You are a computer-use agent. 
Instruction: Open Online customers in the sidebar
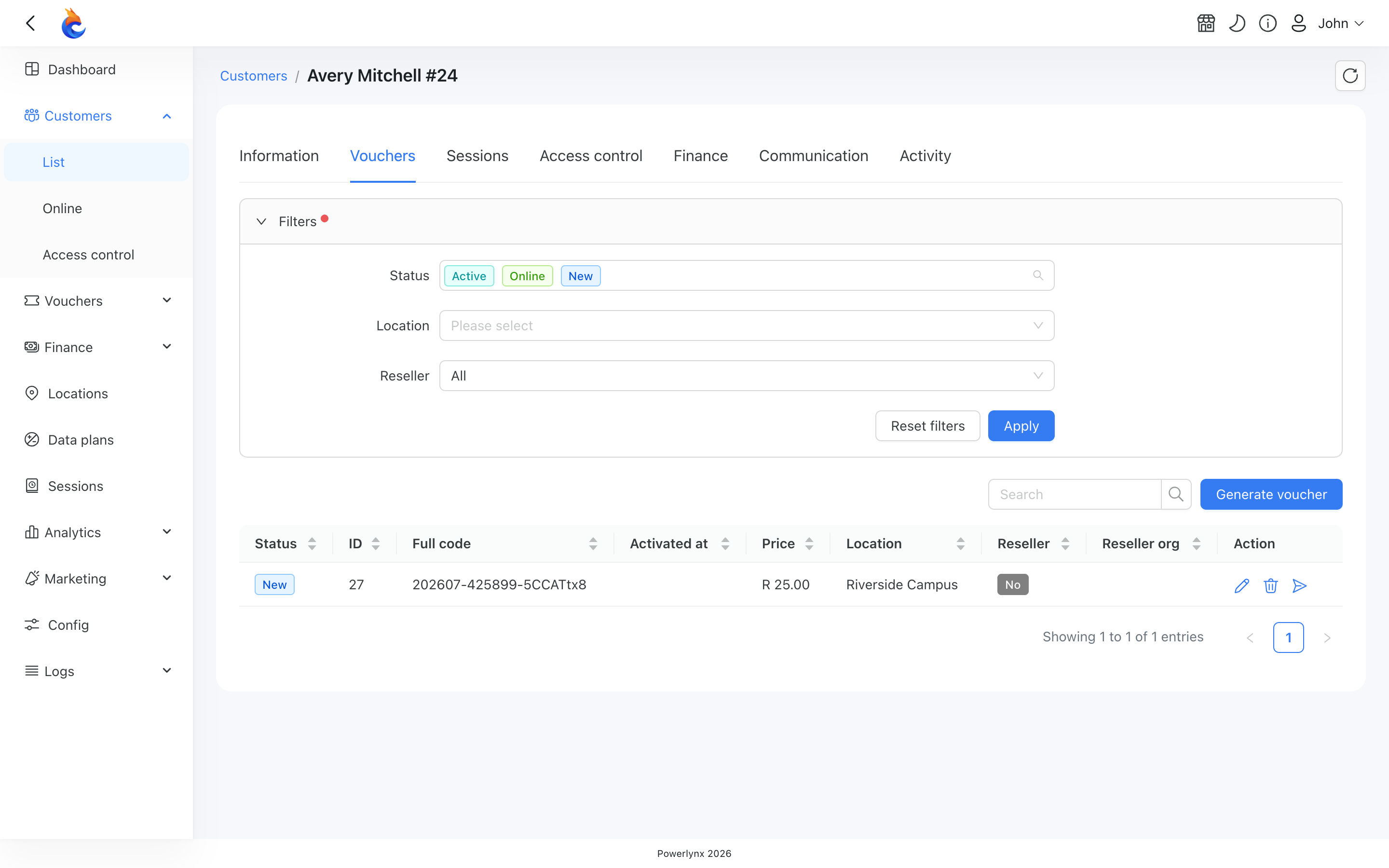point(96,208)
